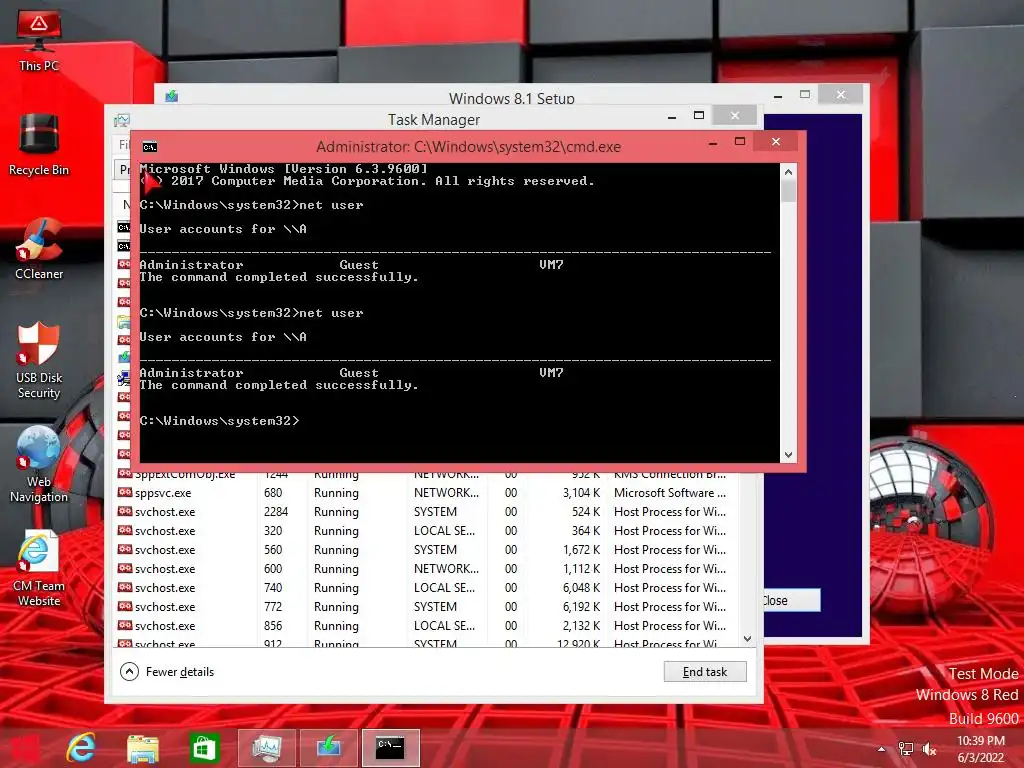
Task: Close the Task Manager window
Action: click(735, 116)
